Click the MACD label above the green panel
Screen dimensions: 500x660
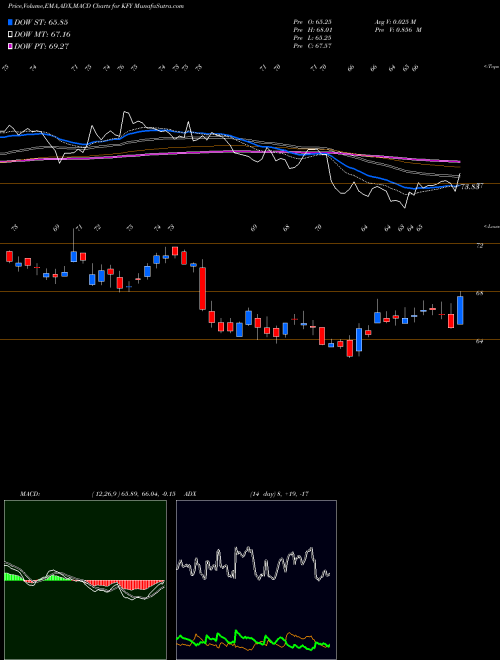[x=29, y=494]
